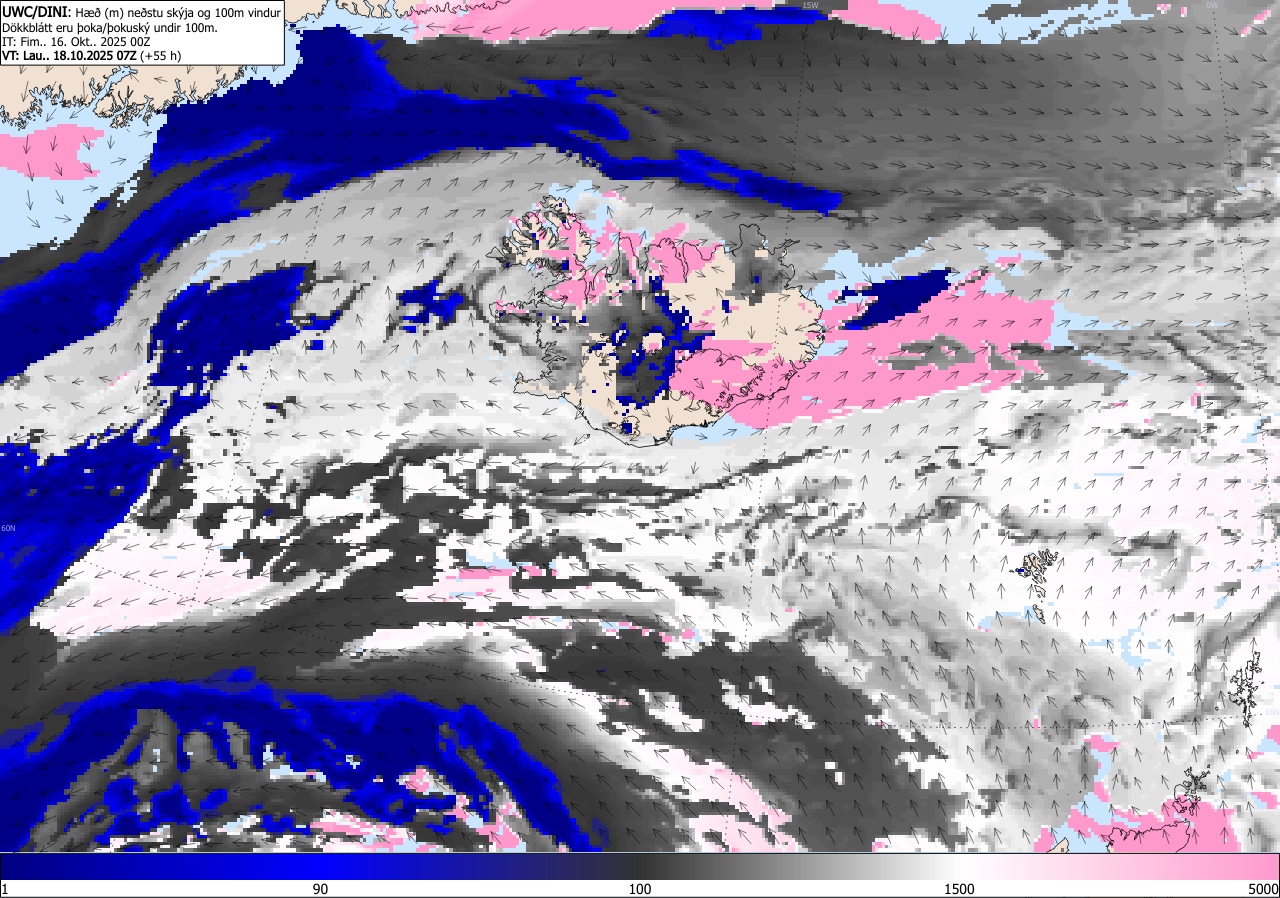Click the '0W' longitude label

pyautogui.click(x=1212, y=5)
